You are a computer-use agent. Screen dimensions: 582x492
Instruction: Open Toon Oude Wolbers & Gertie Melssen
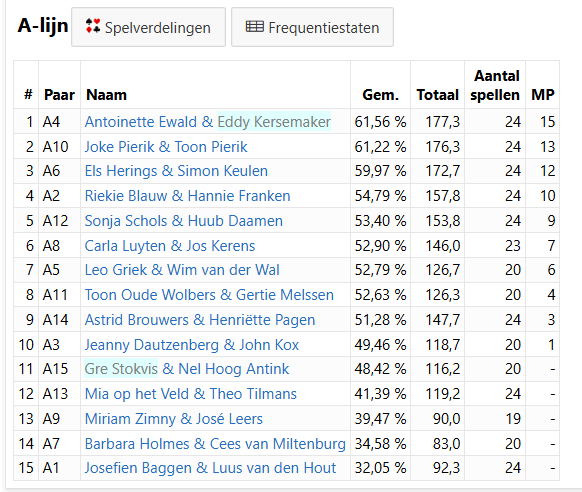coord(209,295)
